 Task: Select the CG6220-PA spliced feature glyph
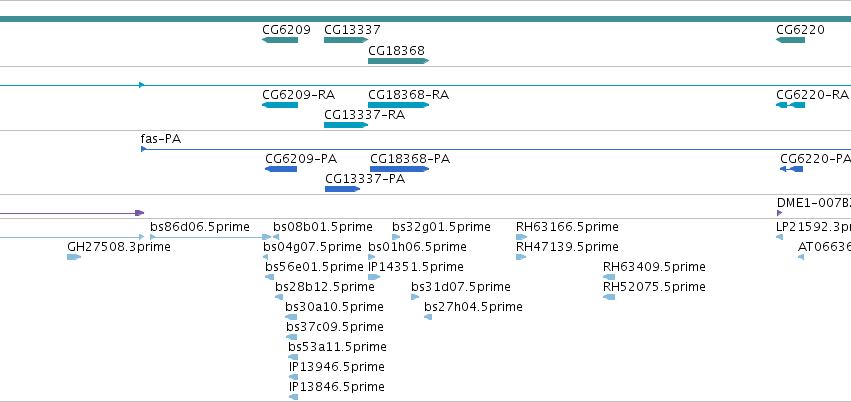[791, 169]
